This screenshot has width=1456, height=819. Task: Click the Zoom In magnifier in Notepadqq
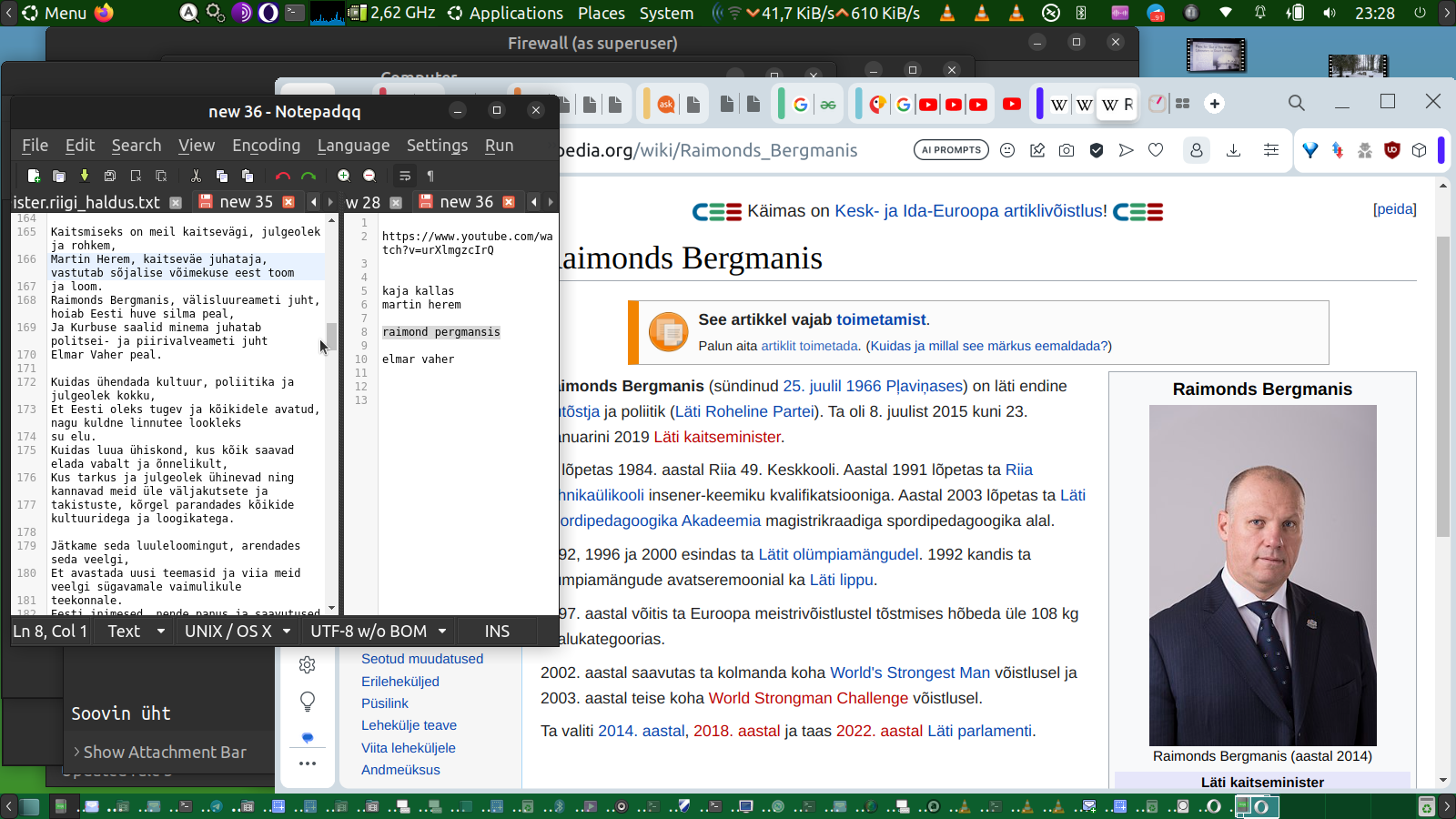[x=344, y=176]
